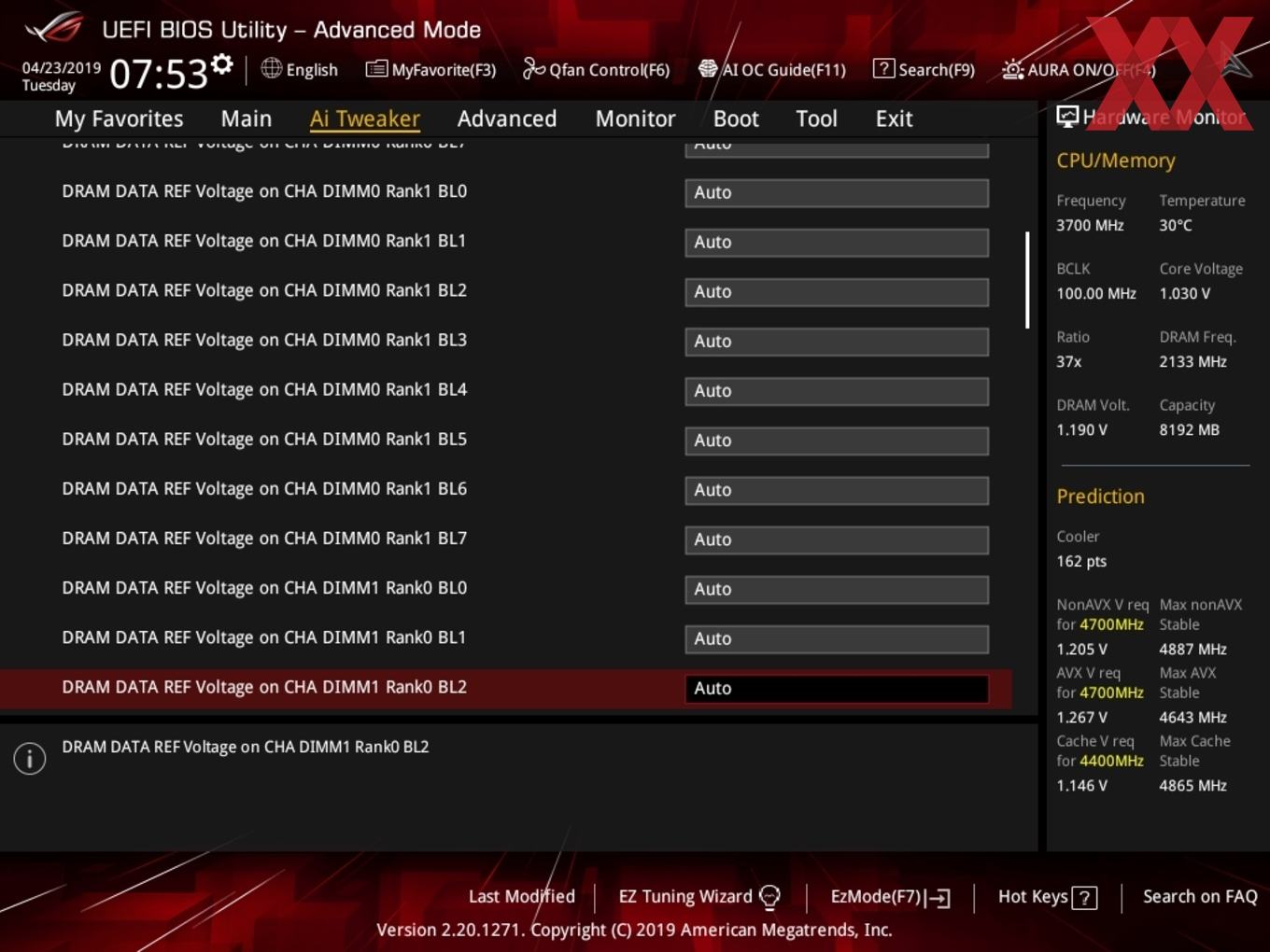The height and width of the screenshot is (952, 1270).
Task: Click the 100.00 MHz BCLK value
Action: pyautogui.click(x=1096, y=293)
